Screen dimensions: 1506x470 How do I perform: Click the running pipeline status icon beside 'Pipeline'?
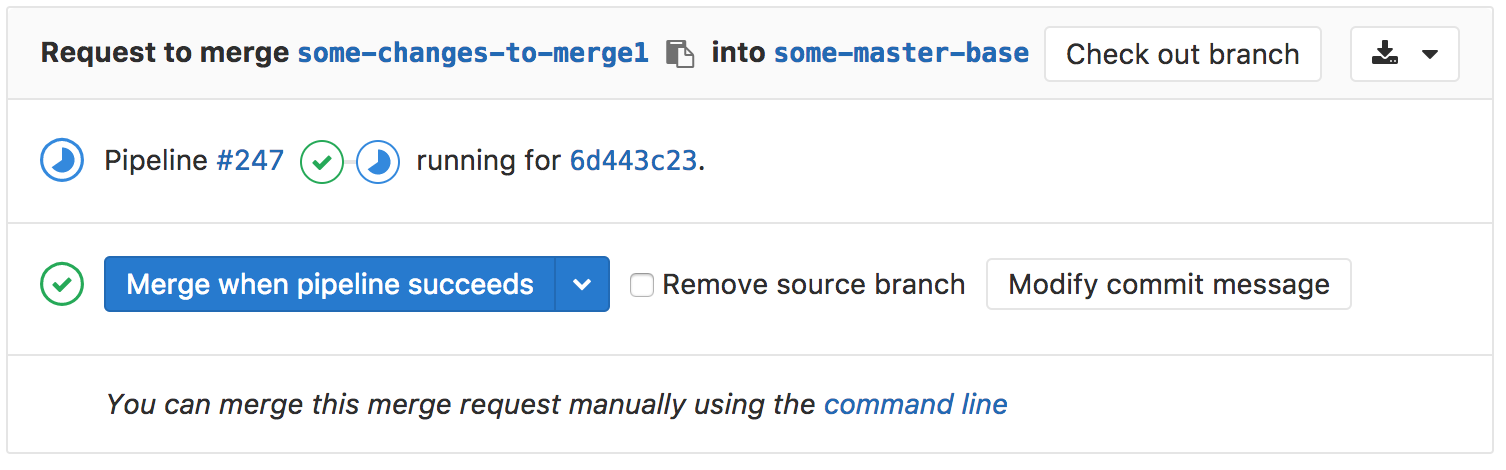62,161
